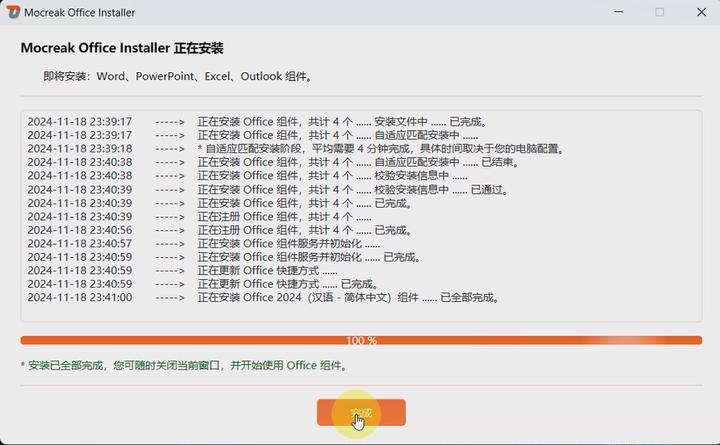Select log line '组件服务并初始化 ...... 已完成。'

[225, 257]
